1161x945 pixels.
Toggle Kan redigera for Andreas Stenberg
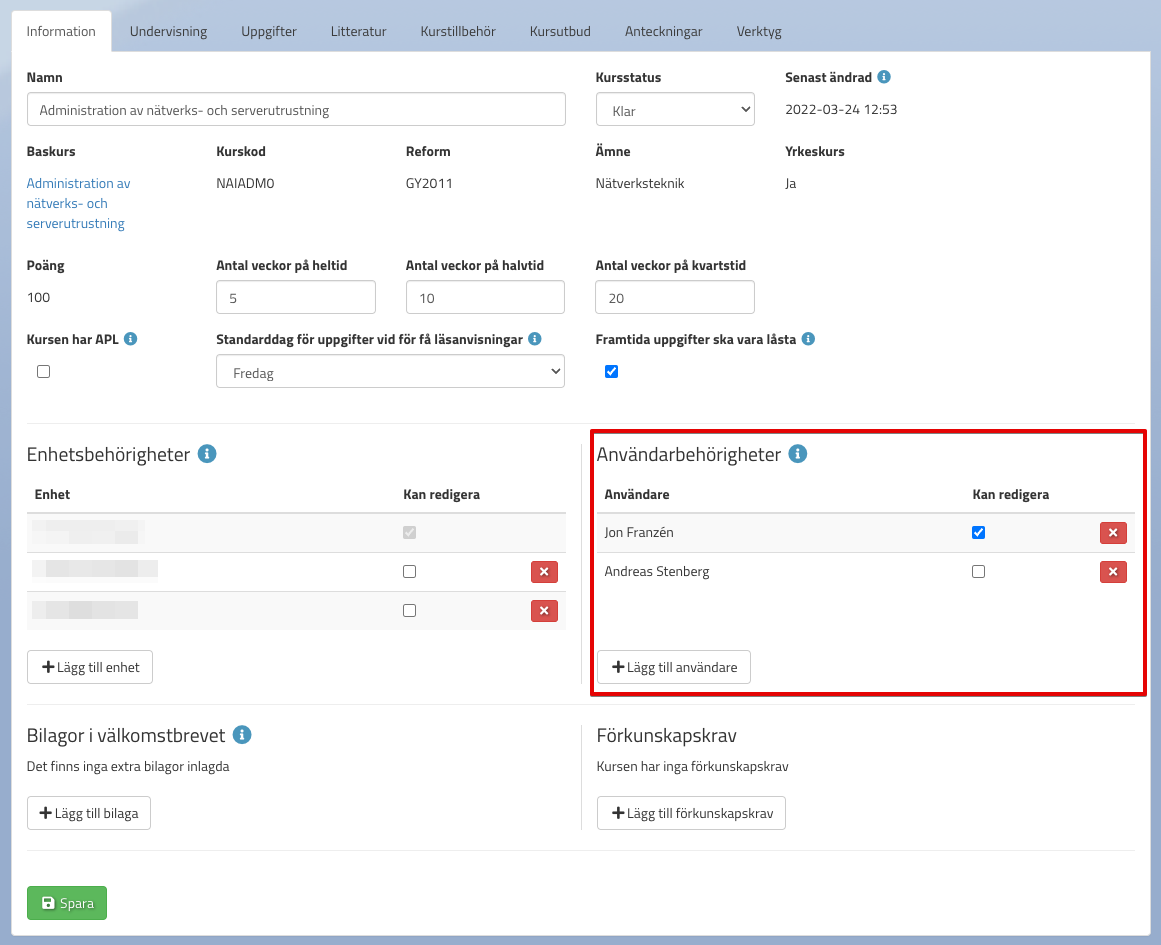pos(978,572)
